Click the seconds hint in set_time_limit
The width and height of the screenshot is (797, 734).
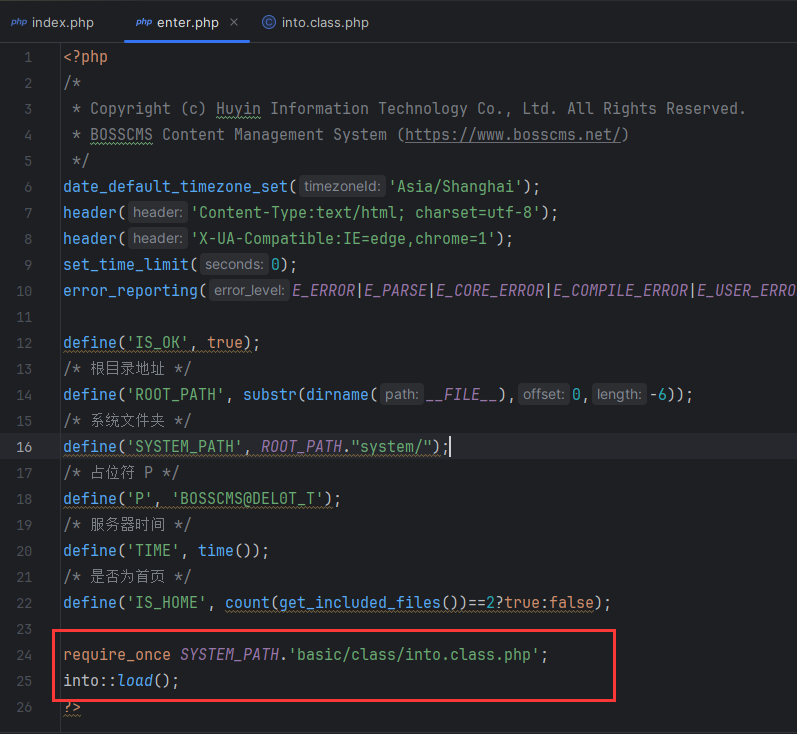click(x=234, y=264)
